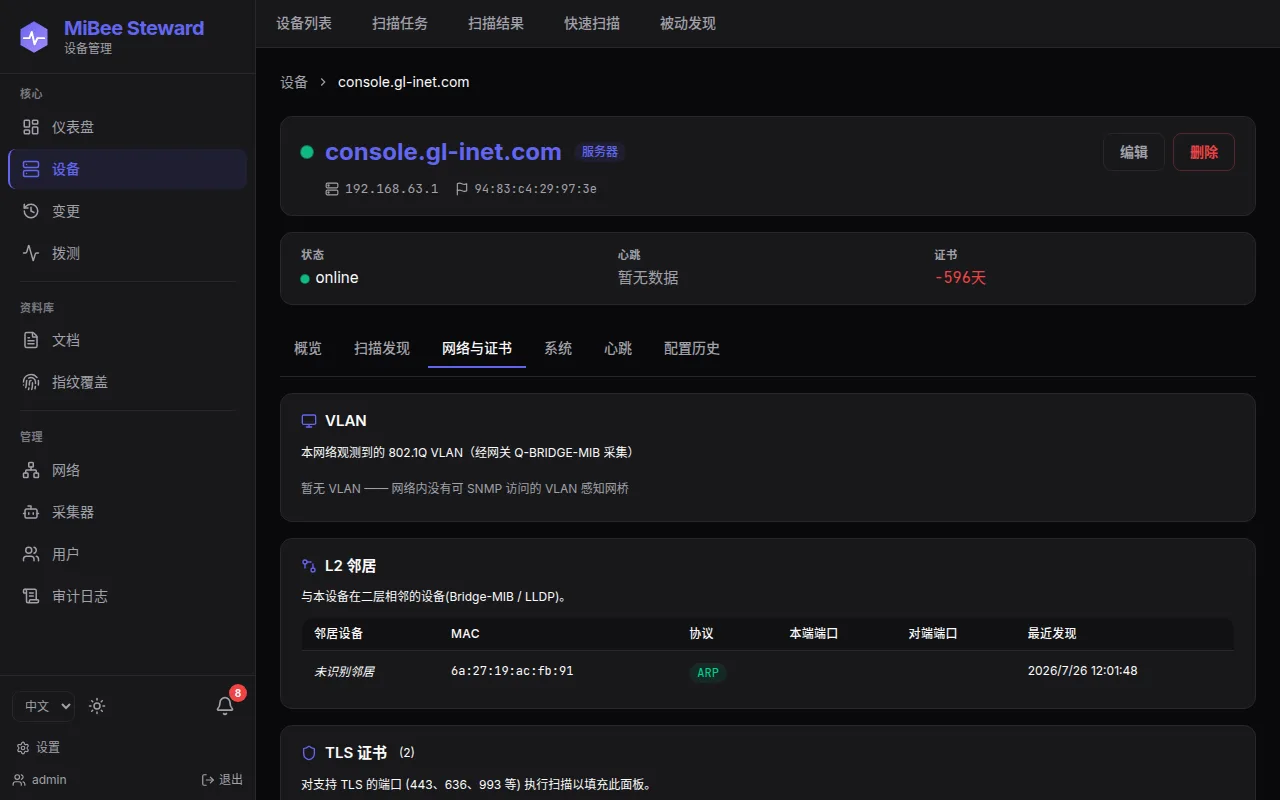The height and width of the screenshot is (800, 1280).
Task: Click the green status dot beside device name
Action: (x=307, y=152)
